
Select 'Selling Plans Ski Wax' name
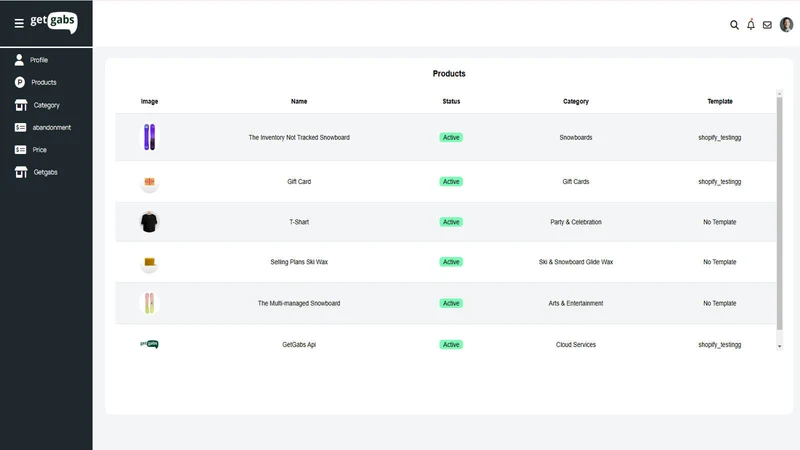[299, 262]
